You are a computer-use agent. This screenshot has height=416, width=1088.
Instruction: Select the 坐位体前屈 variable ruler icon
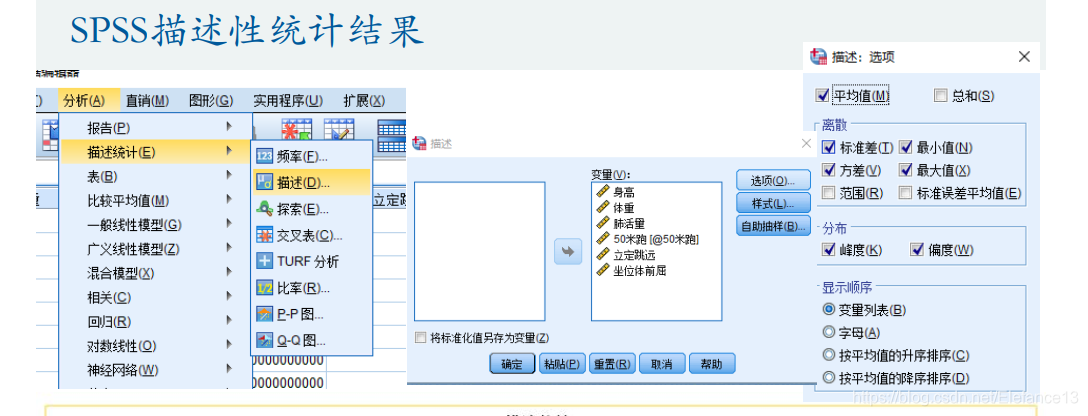tap(602, 270)
